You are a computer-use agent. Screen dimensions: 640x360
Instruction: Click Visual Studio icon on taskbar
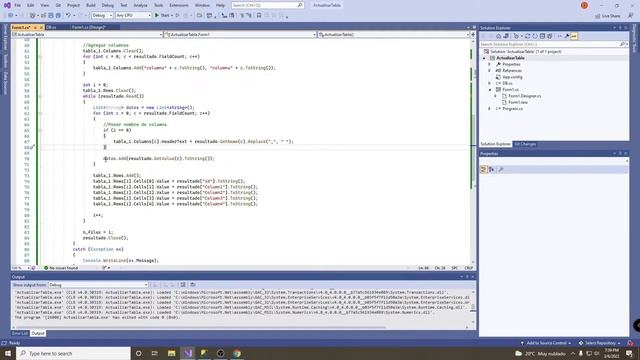pos(188,353)
